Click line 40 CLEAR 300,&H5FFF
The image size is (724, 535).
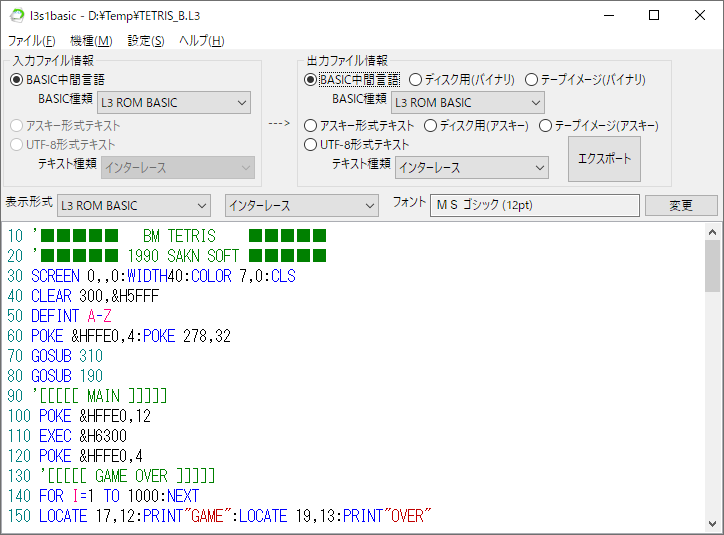pos(83,296)
